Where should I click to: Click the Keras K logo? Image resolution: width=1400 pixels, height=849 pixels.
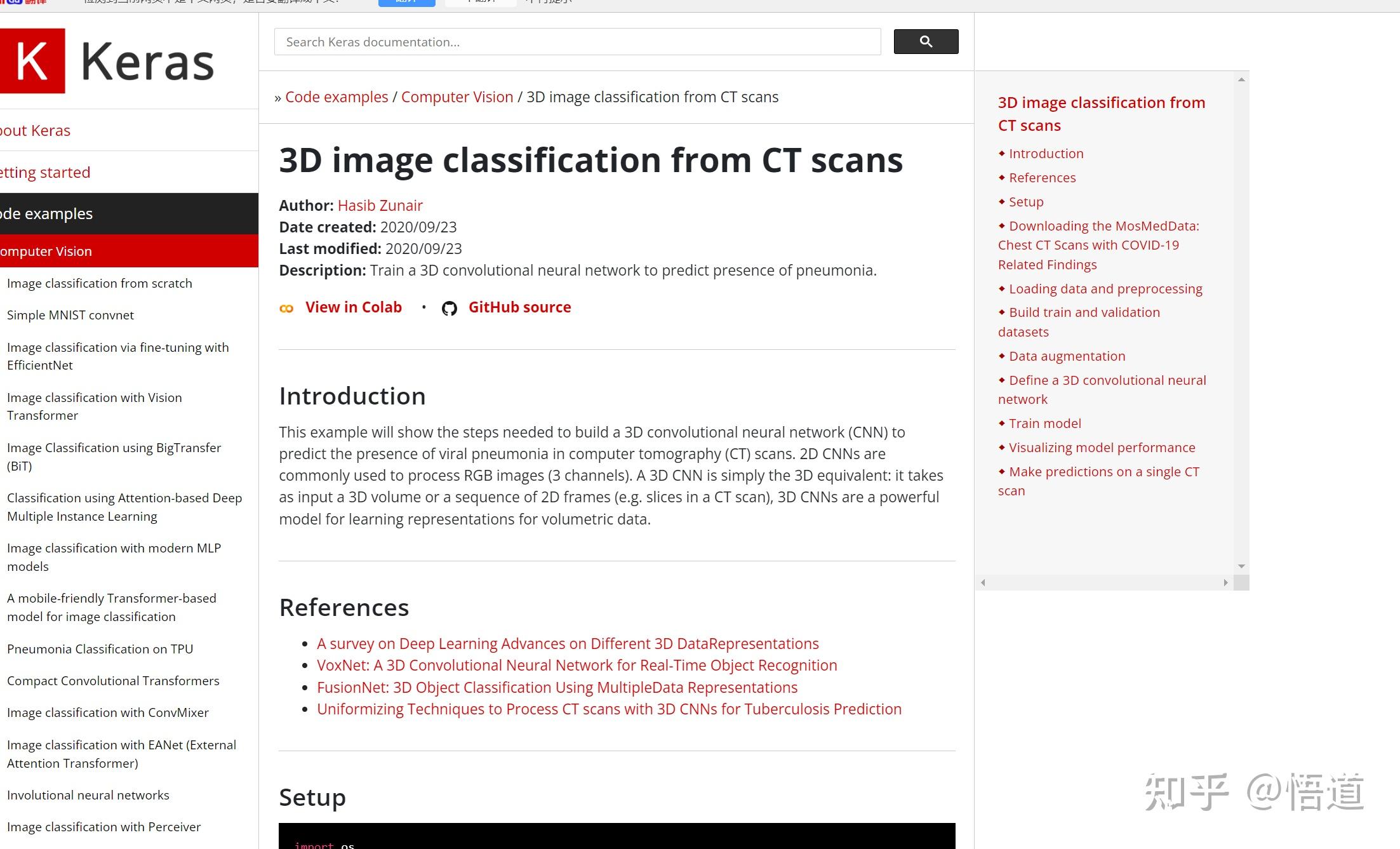coord(32,61)
